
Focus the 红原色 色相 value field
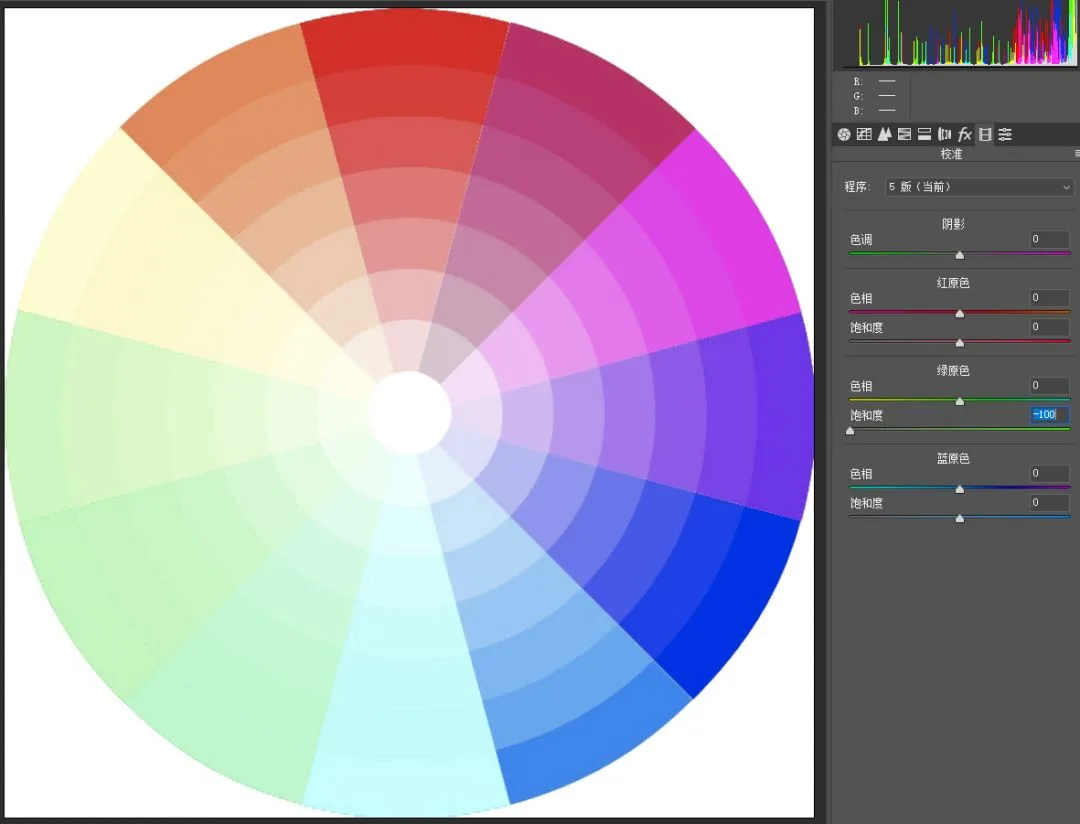[1049, 298]
